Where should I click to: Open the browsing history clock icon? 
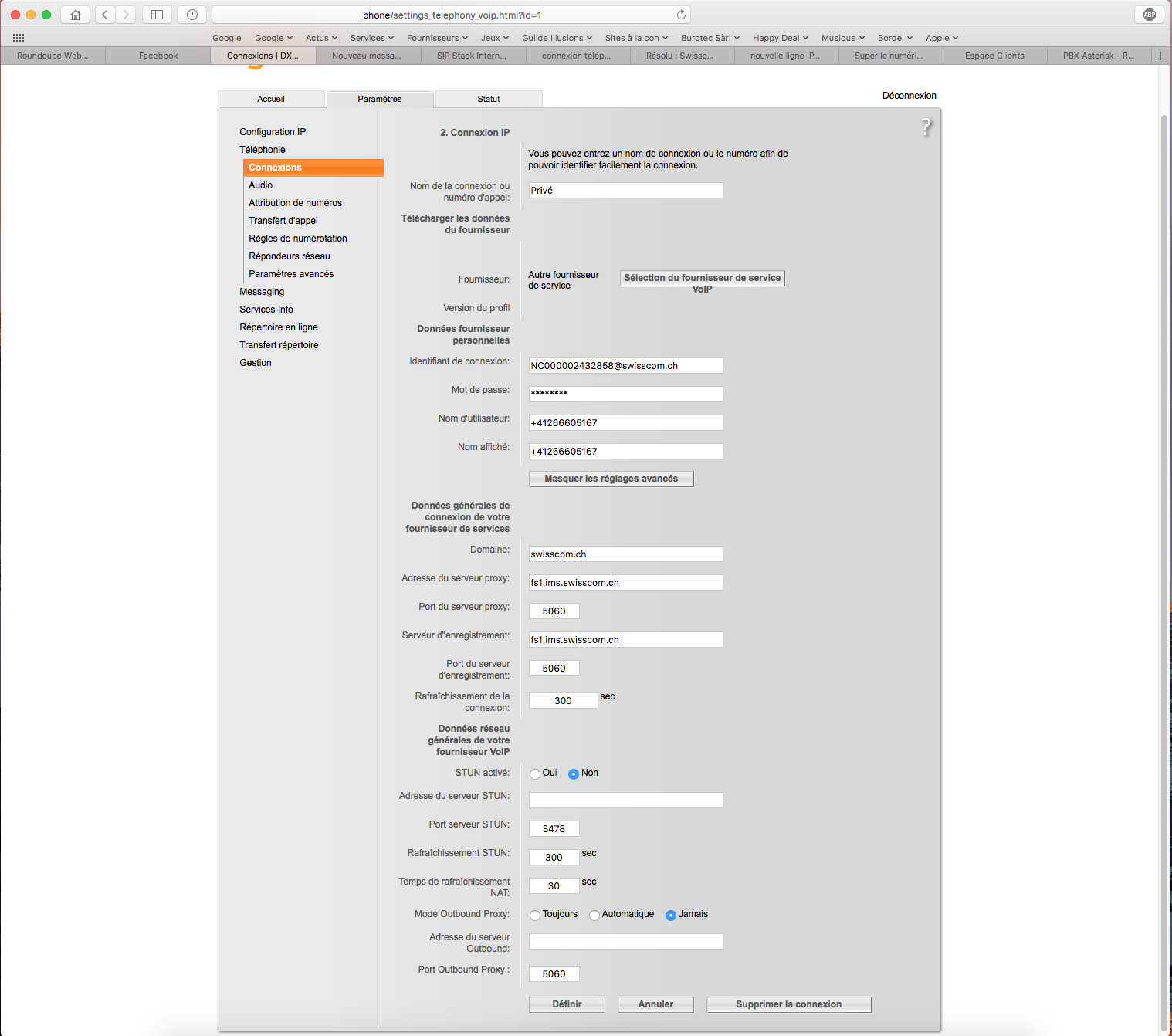191,15
